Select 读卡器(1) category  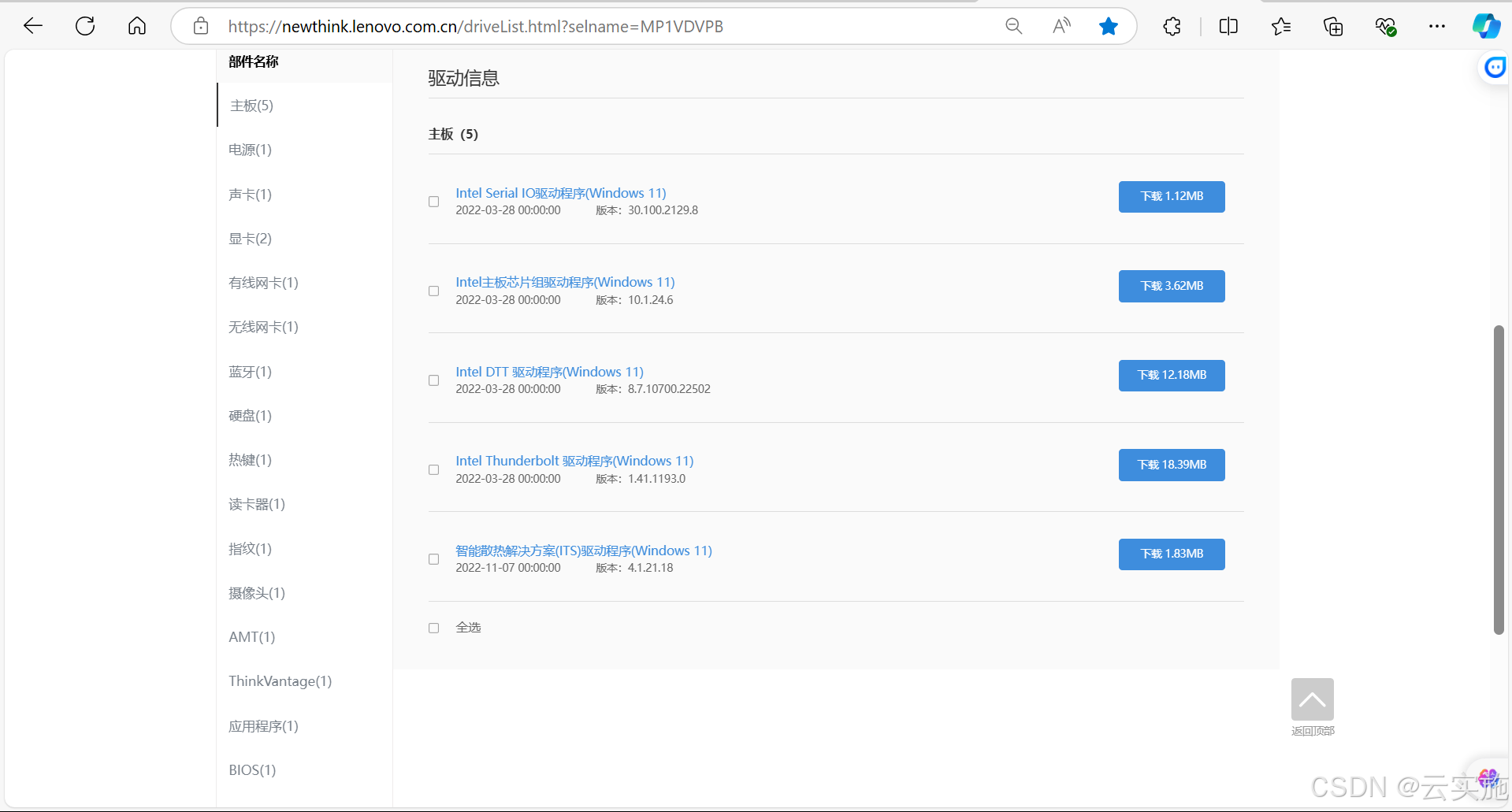pyautogui.click(x=257, y=504)
